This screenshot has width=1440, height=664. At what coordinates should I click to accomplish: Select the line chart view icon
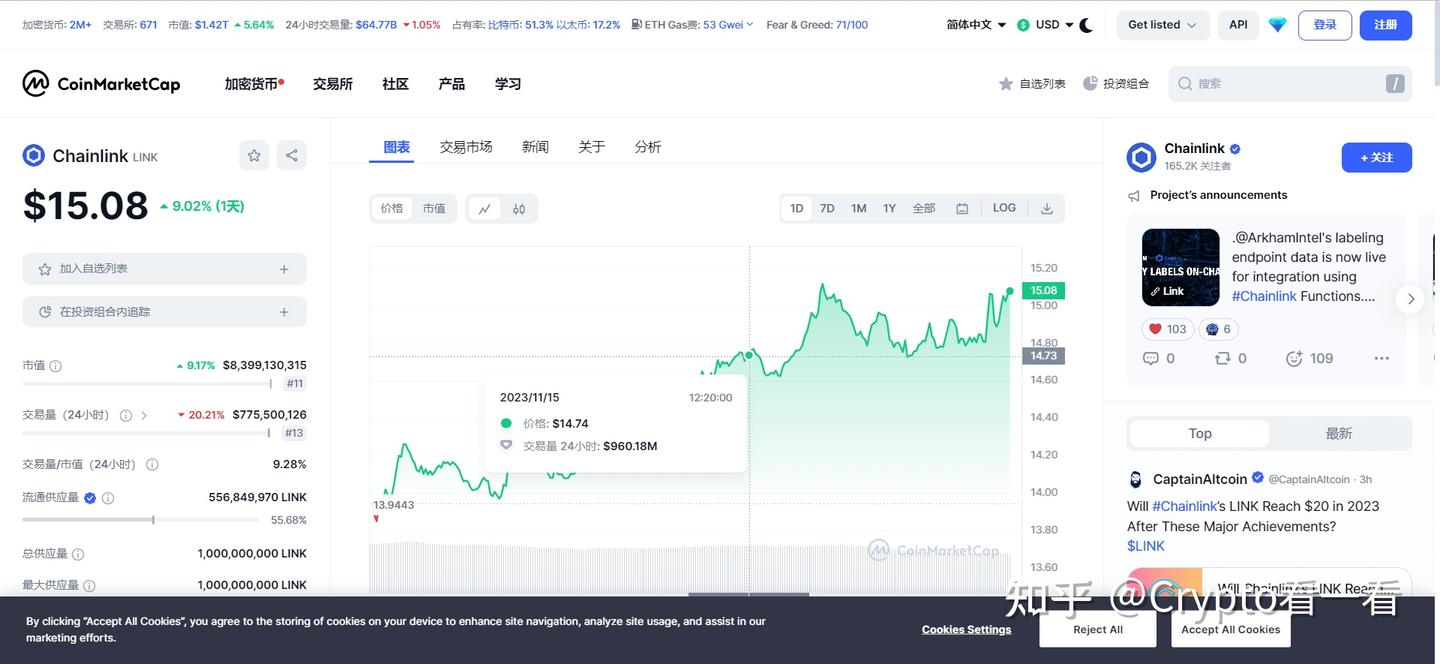[x=484, y=208]
